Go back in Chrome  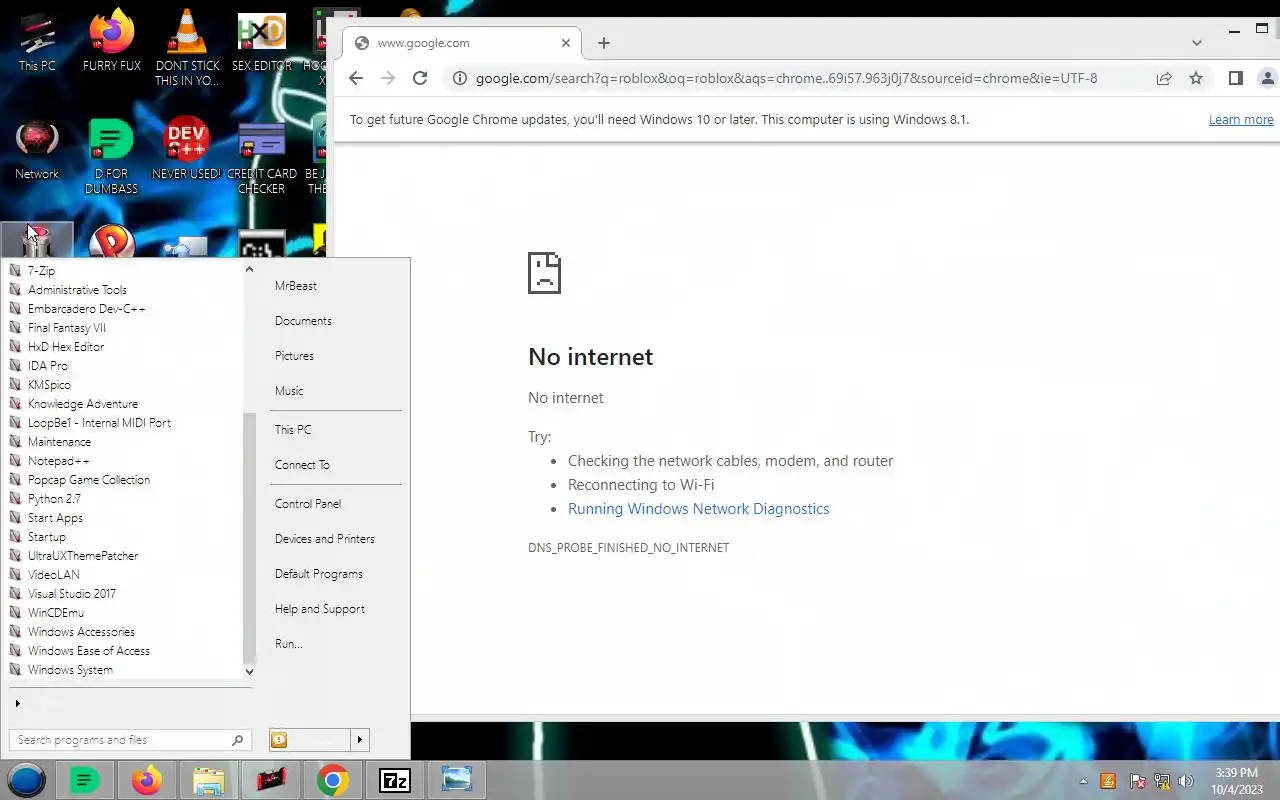click(x=356, y=78)
